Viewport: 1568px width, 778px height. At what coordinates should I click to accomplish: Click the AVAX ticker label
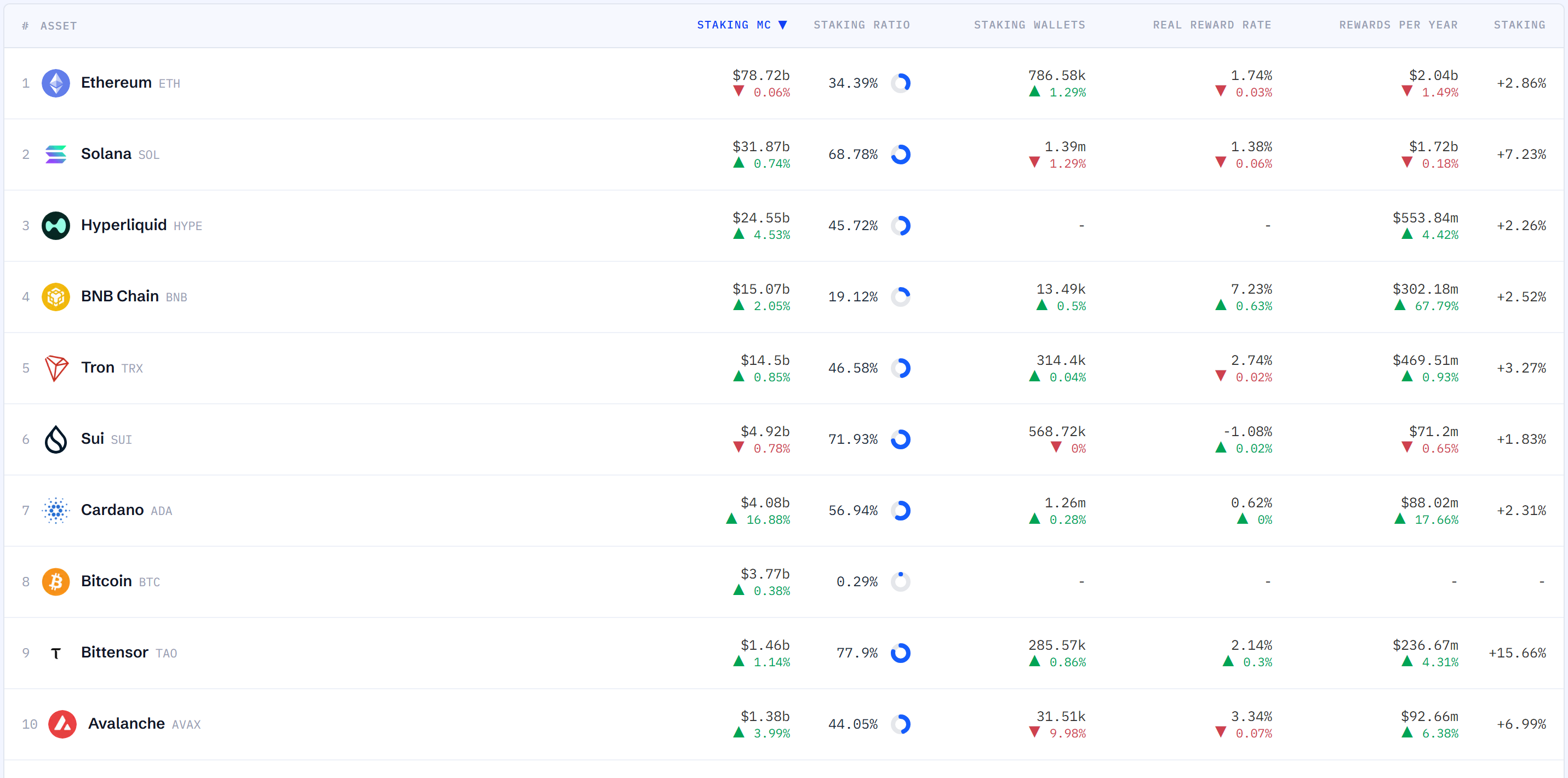tap(186, 724)
